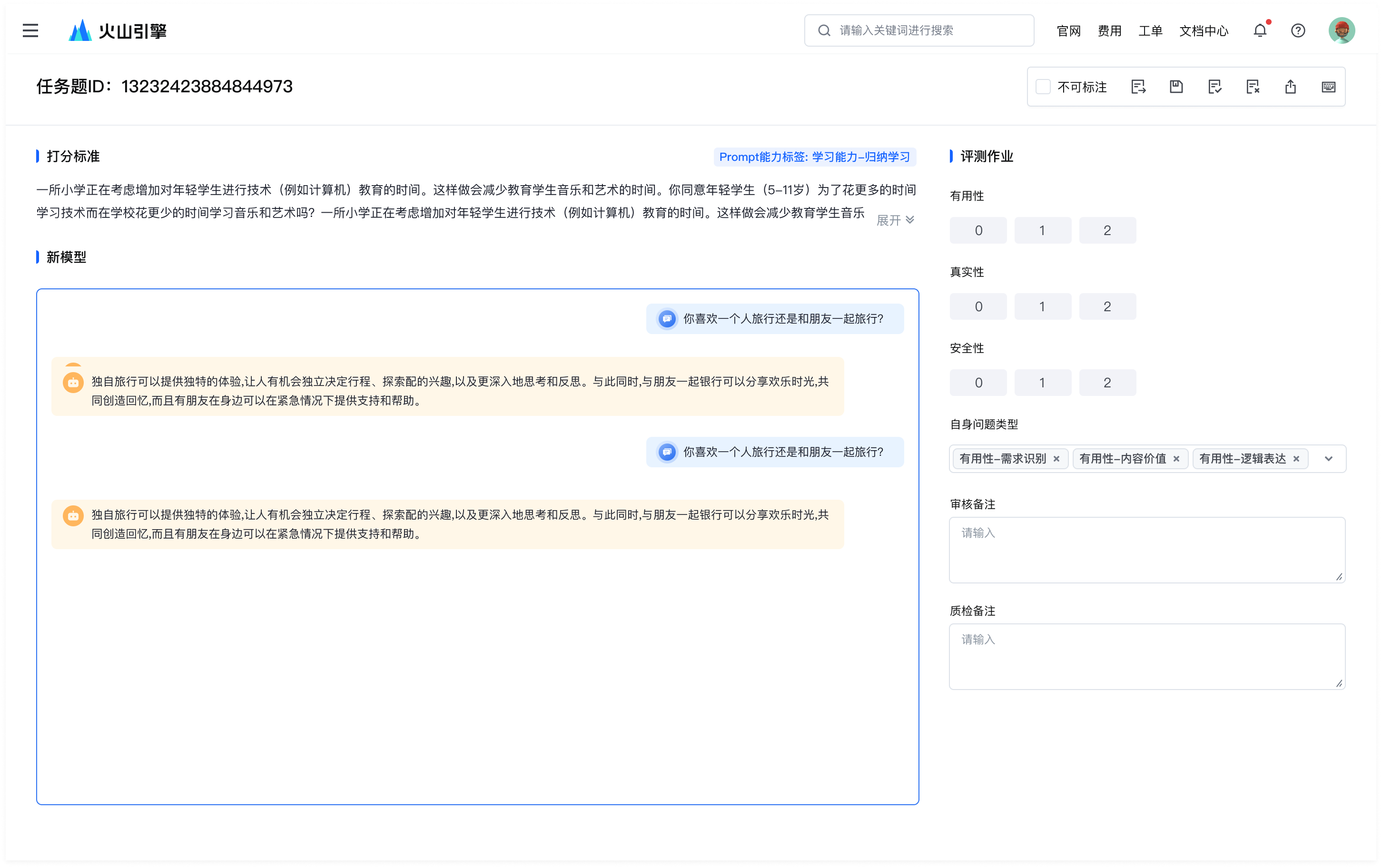Image resolution: width=1382 pixels, height=868 pixels.
Task: Open the keyboard shortcuts icon
Action: pos(1329,87)
